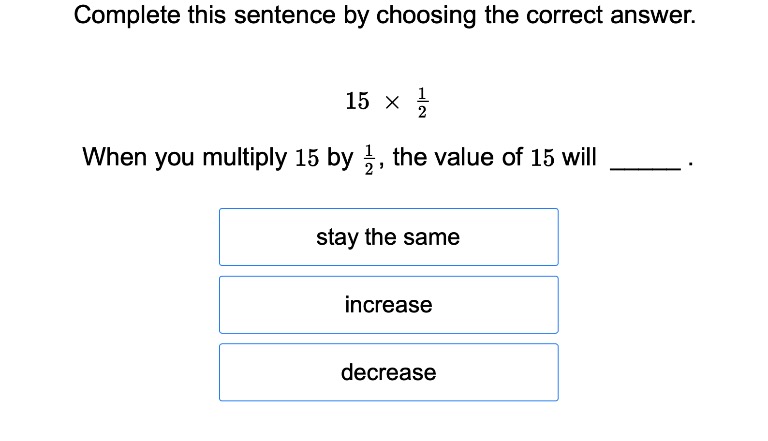Click the multiplication sign in the expression
768x441 pixels.
click(x=392, y=102)
